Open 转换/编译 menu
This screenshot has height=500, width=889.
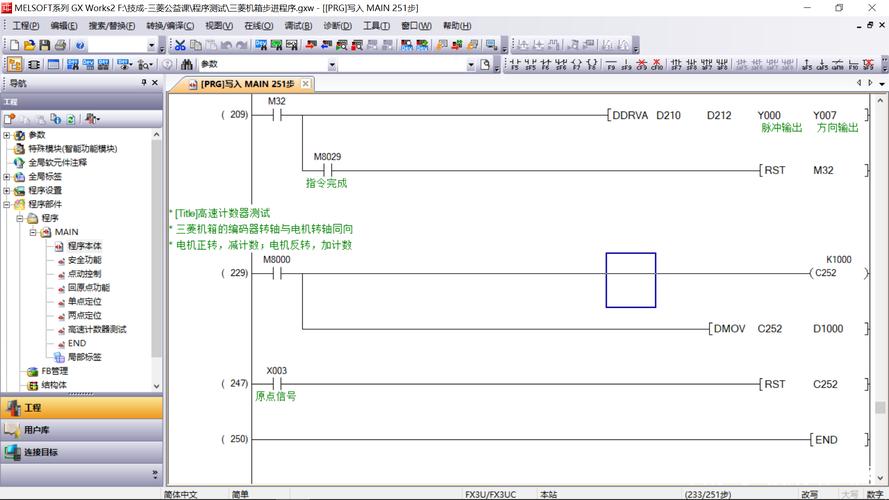[x=170, y=26]
